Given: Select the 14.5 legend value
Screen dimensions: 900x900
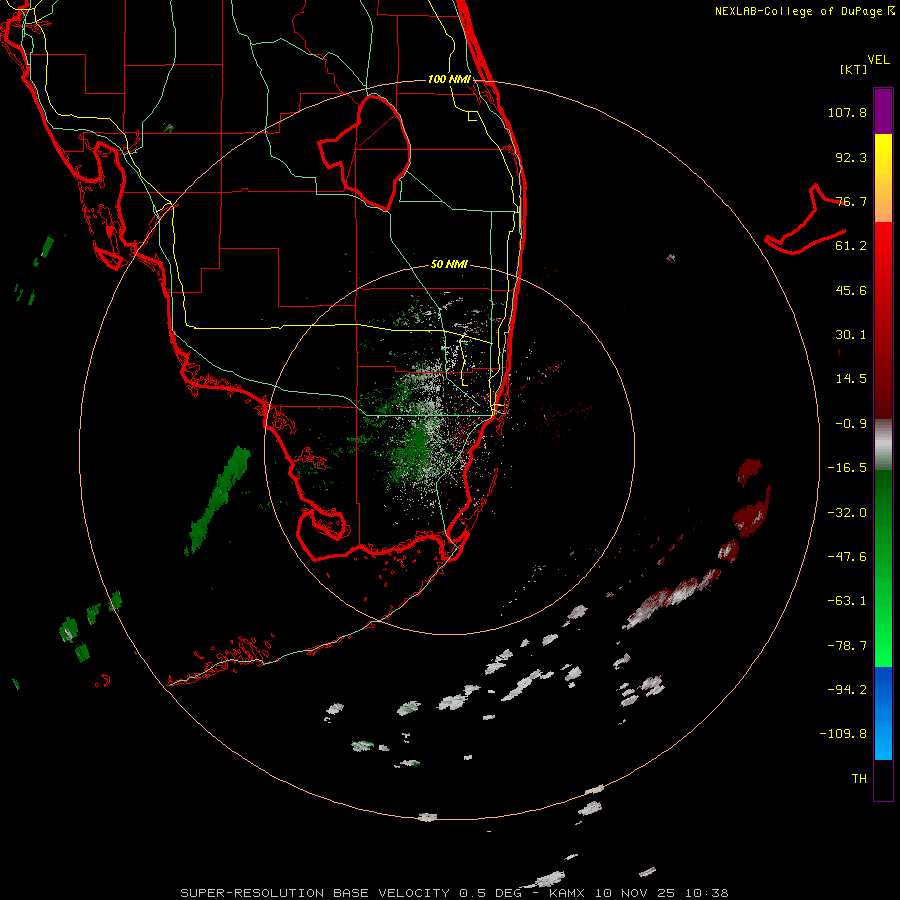Looking at the screenshot, I should tap(851, 379).
